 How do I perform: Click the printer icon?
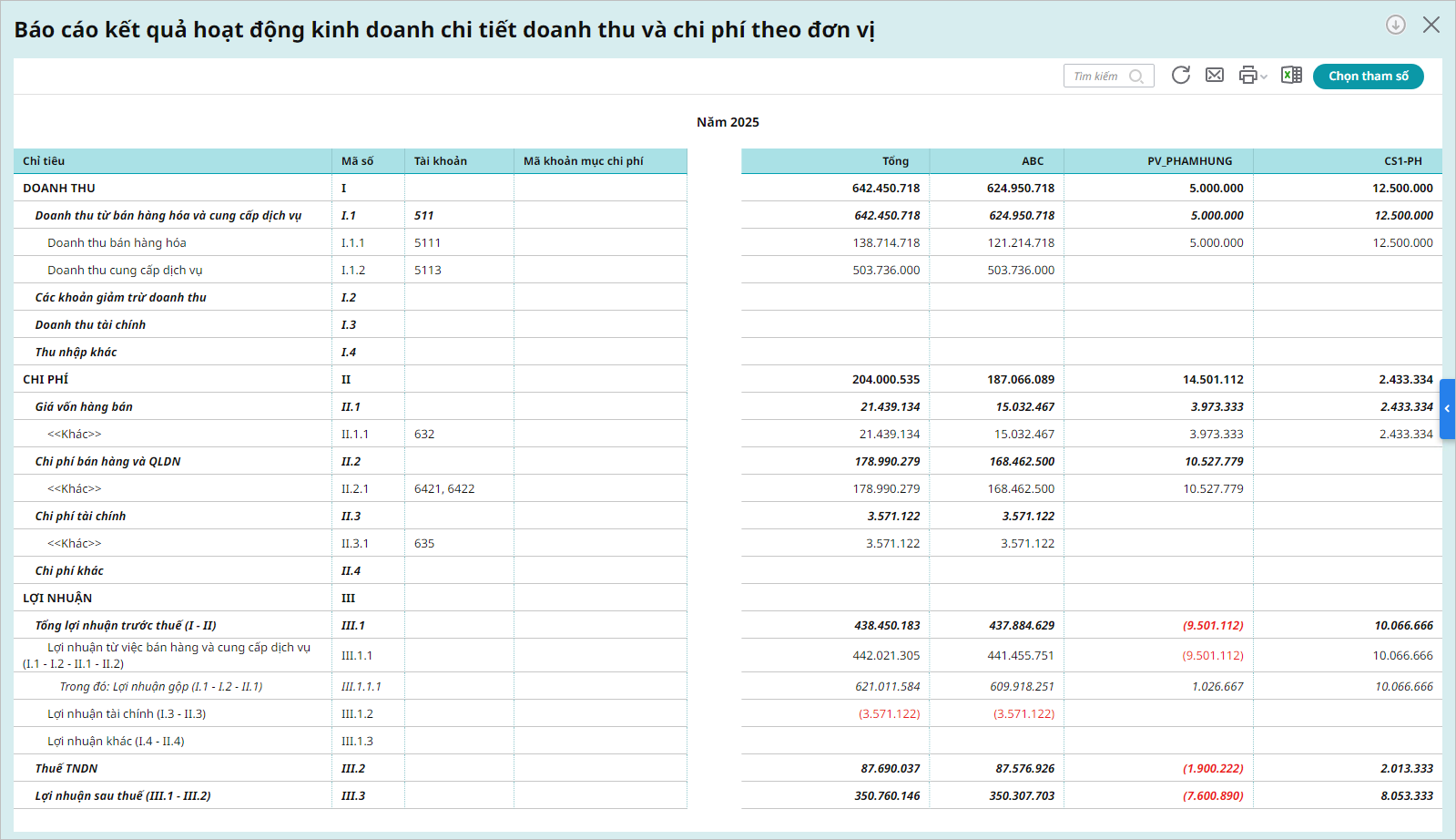(x=1247, y=76)
